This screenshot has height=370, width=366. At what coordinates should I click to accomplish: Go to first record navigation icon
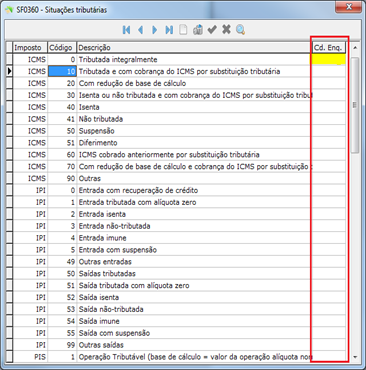(x=126, y=30)
